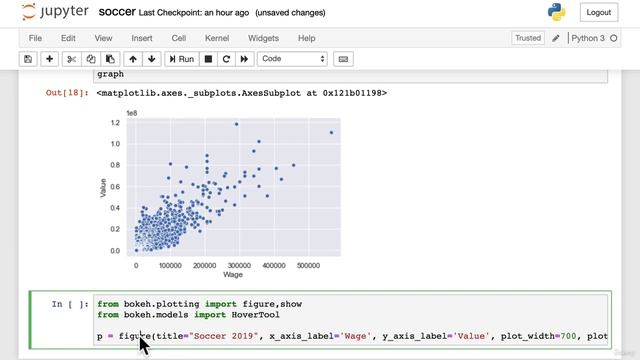Click the 'In [ ]:' prompt of the active cell
The image size is (640, 360).
tap(70, 304)
